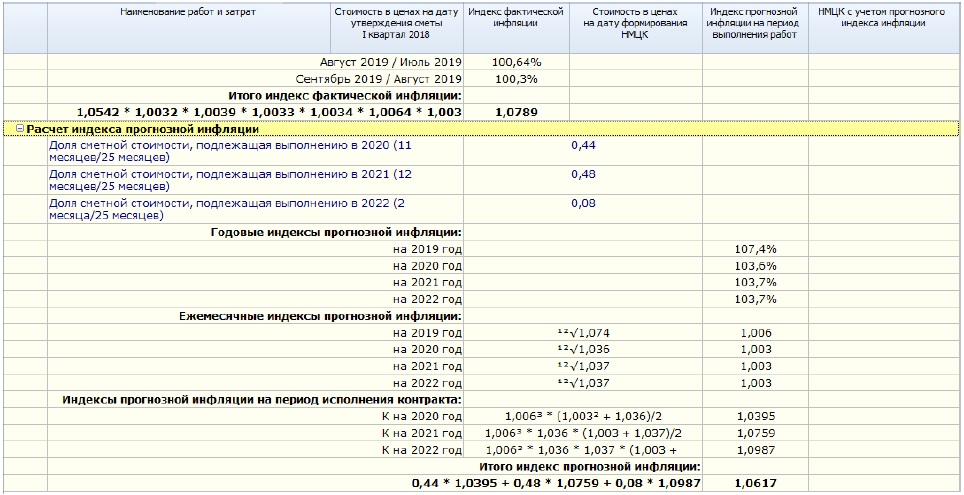Select the 1,006 monthly index for 2019

[x=755, y=333]
